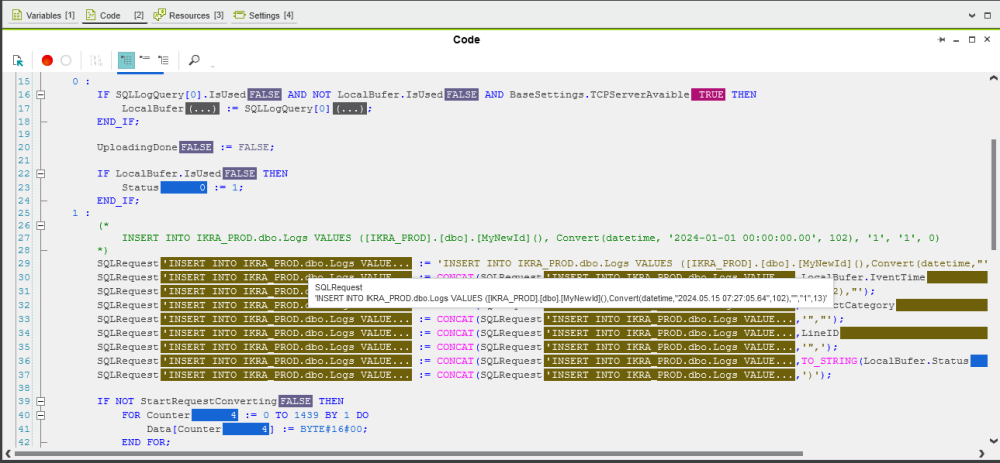Image resolution: width=1000 pixels, height=463 pixels.
Task: Toggle TCPServerAvaible TRUE value on line 16
Action: pyautogui.click(x=710, y=94)
